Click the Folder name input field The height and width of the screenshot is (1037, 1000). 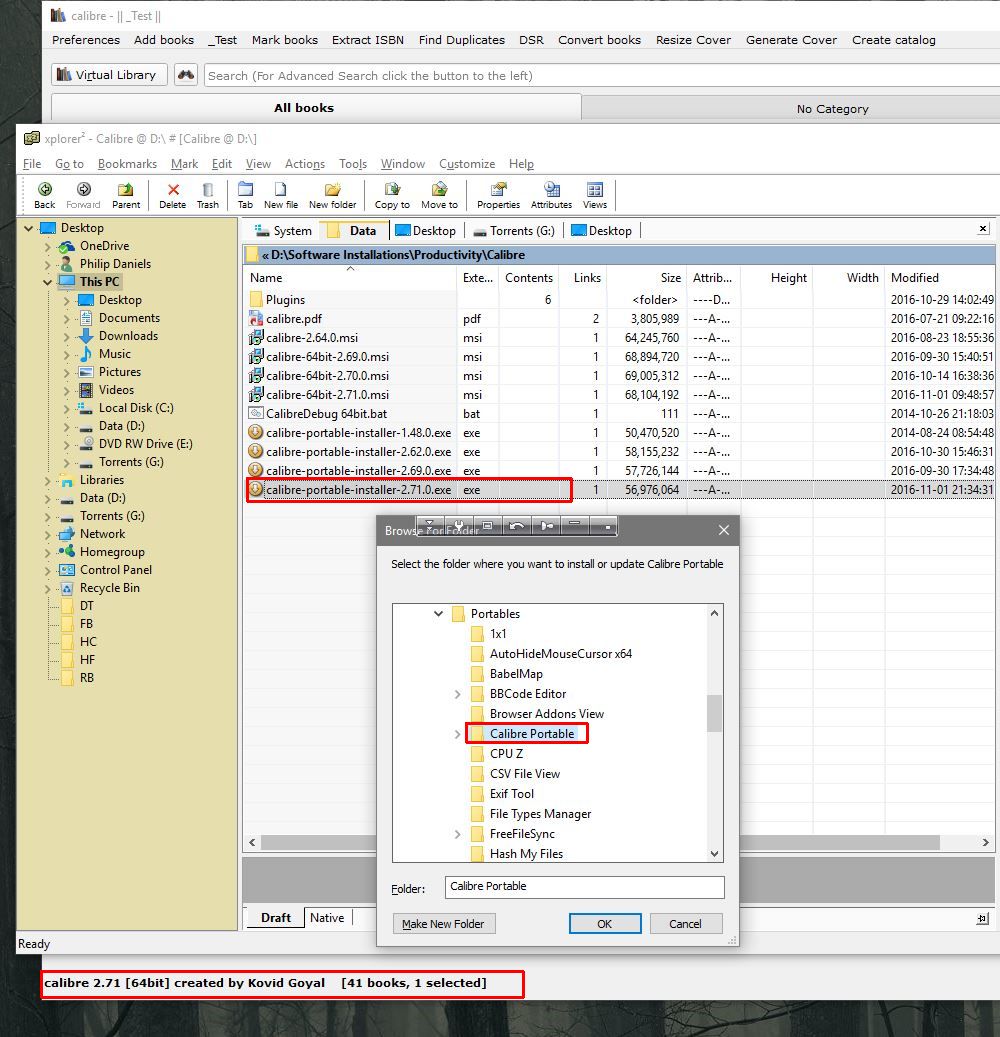pyautogui.click(x=584, y=887)
